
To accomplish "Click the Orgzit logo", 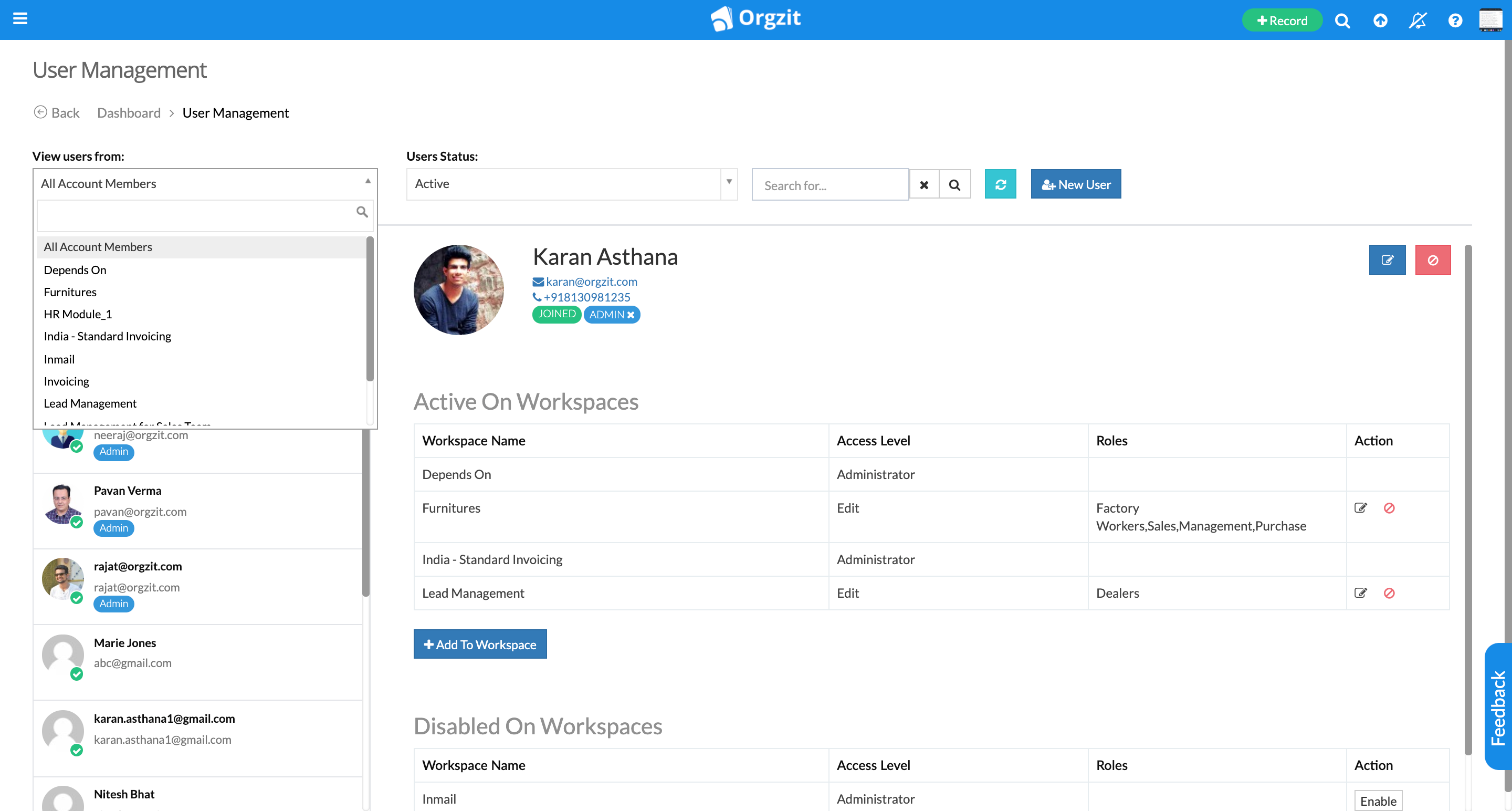I will pos(755,19).
